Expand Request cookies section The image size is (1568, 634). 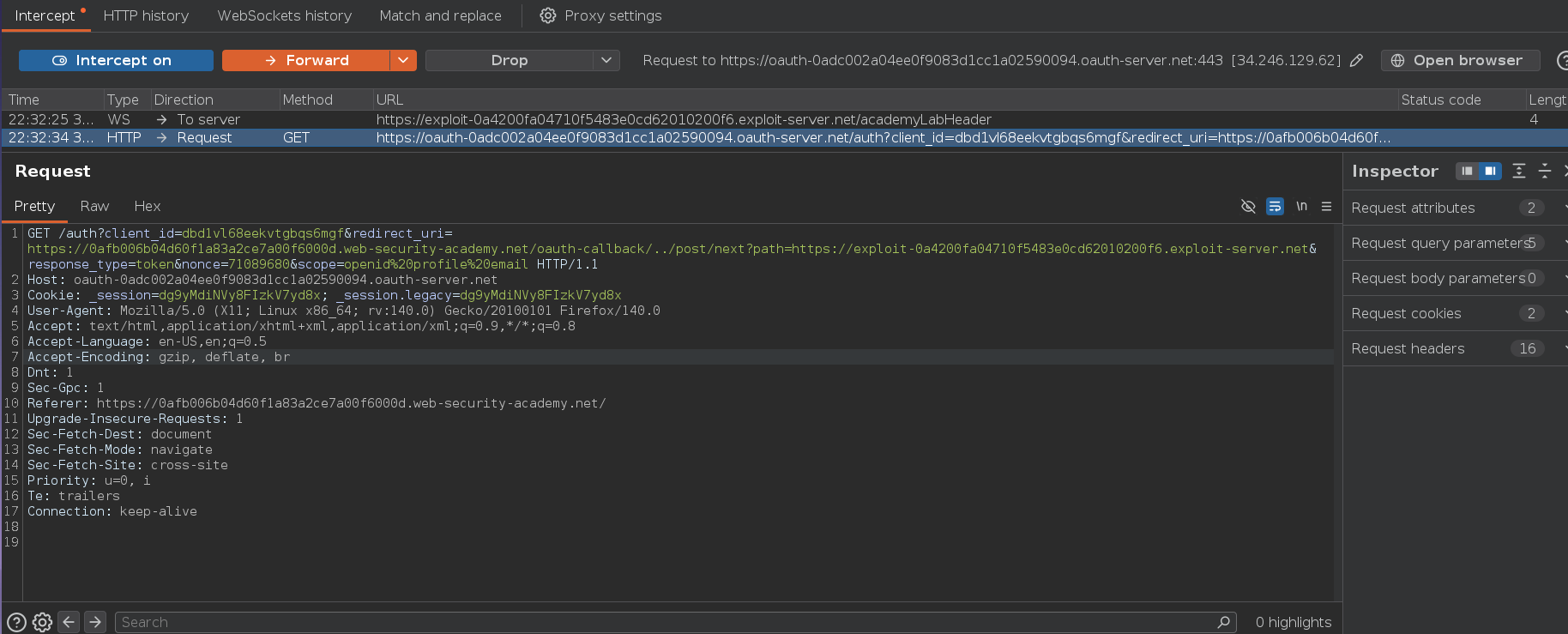(x=1455, y=313)
